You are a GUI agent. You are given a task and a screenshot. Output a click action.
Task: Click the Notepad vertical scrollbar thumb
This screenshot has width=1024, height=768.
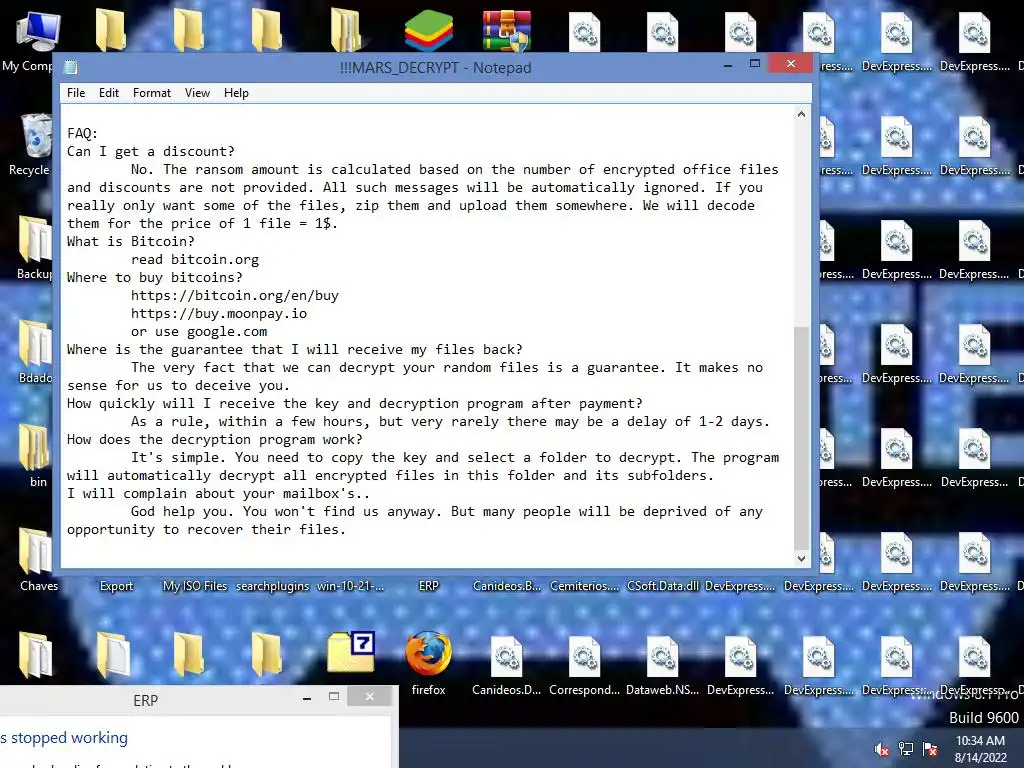point(801,438)
